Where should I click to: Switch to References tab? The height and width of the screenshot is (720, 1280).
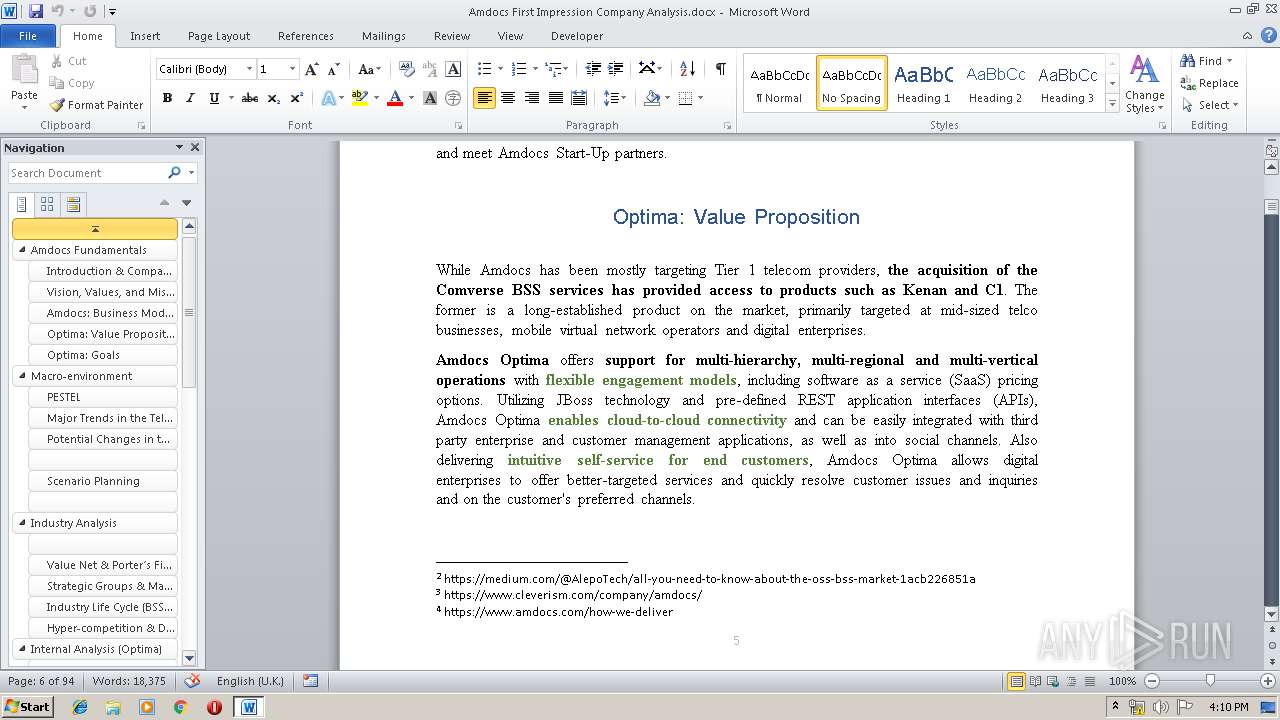click(x=306, y=35)
